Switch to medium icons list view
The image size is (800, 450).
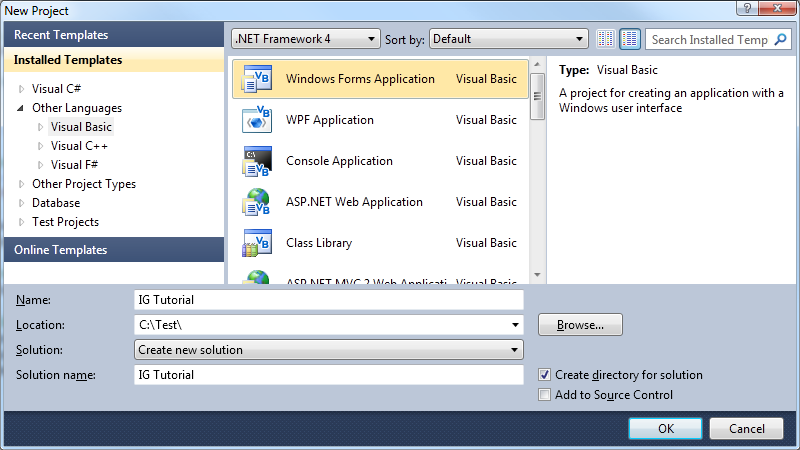tap(630, 39)
